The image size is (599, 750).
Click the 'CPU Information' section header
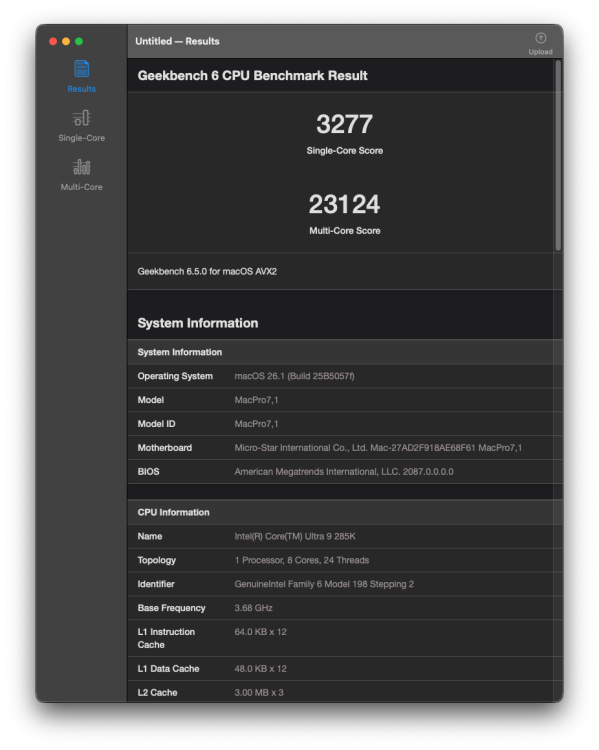[x=173, y=512]
